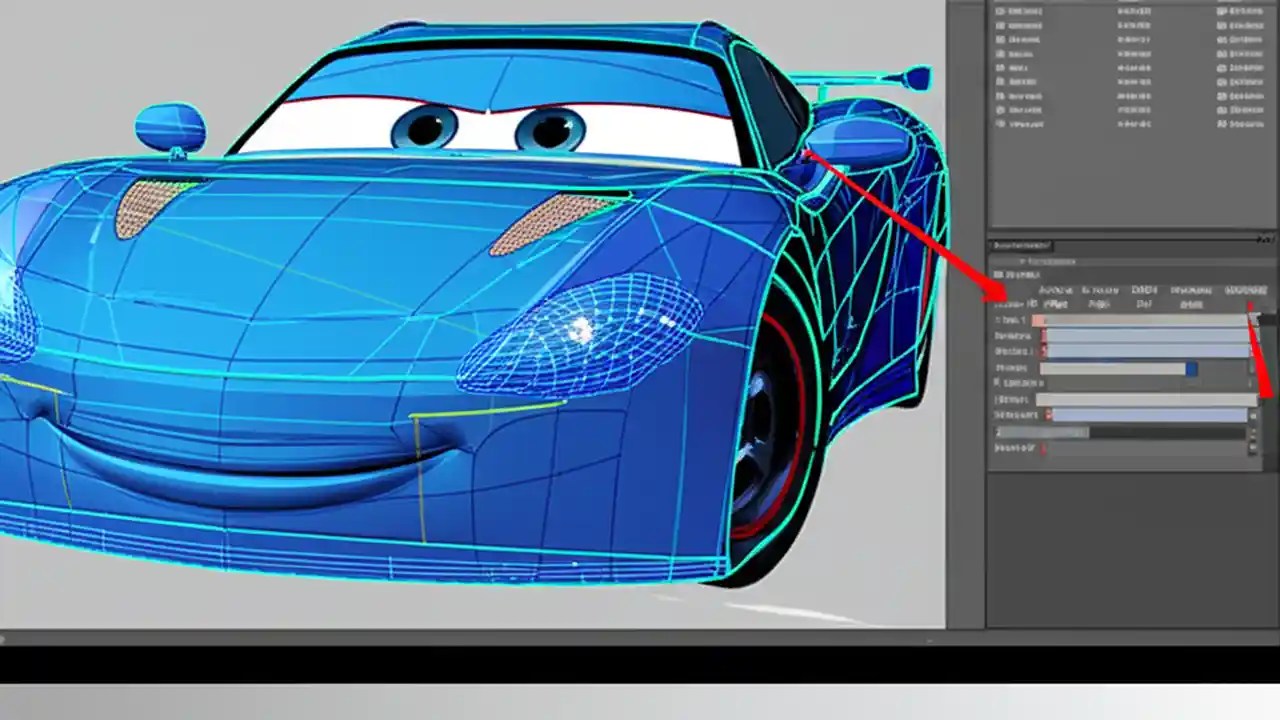Select the icon at the start of the second list row

click(x=1000, y=26)
